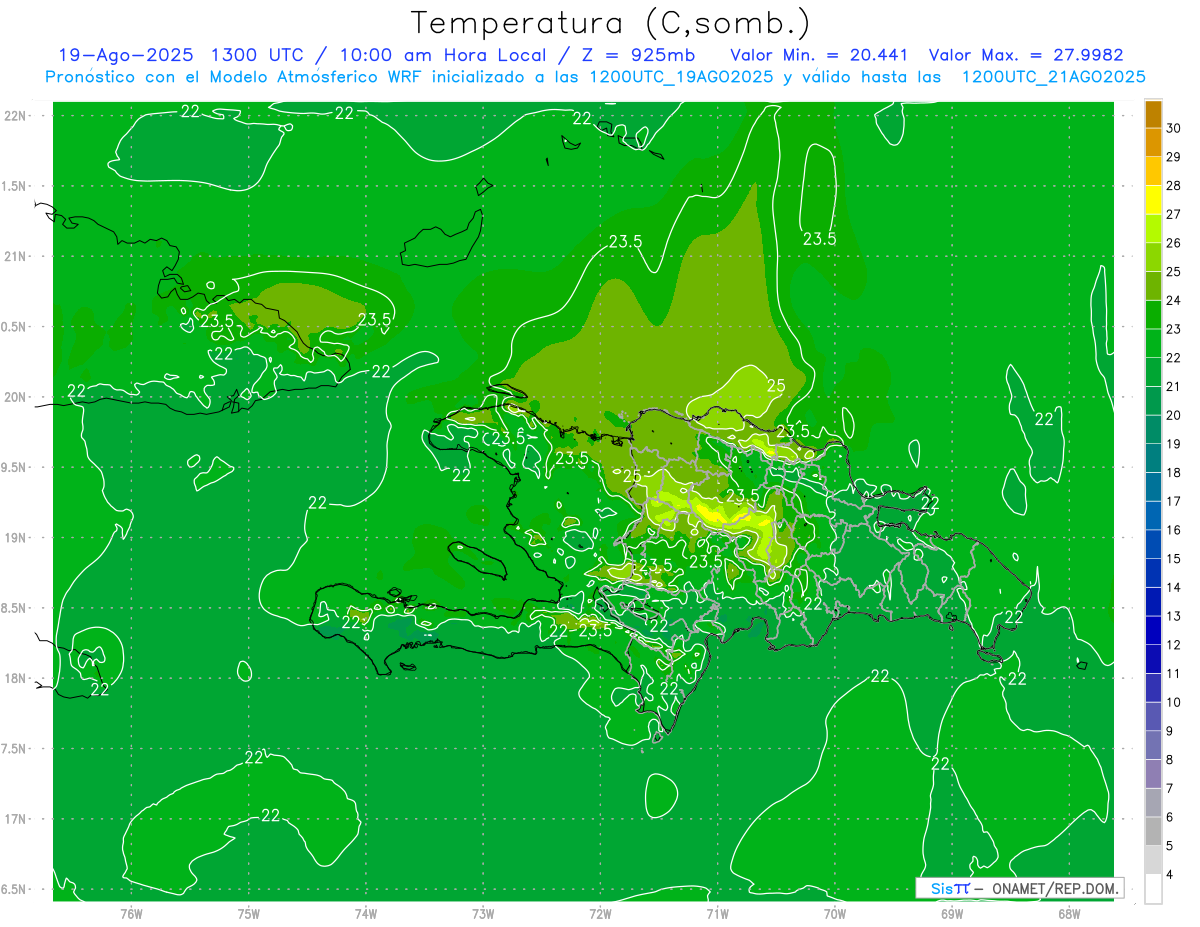
Task: Click the "74W" longitude axis label
Action: (365, 914)
